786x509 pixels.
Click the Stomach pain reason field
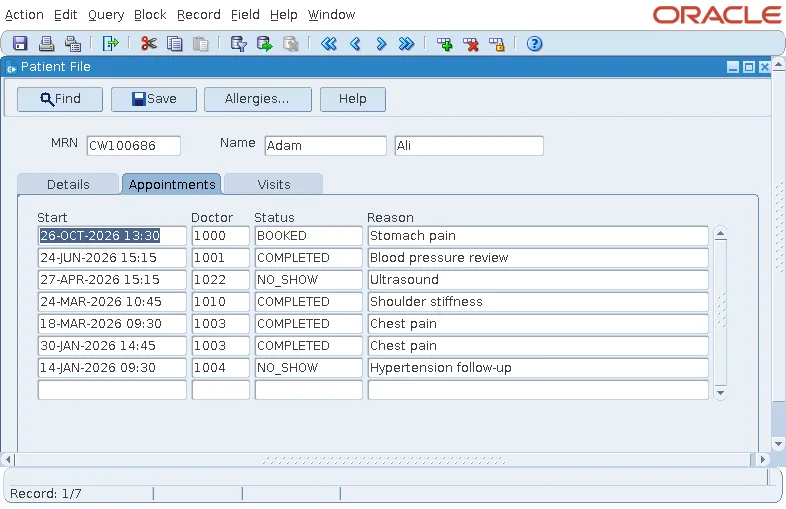538,236
